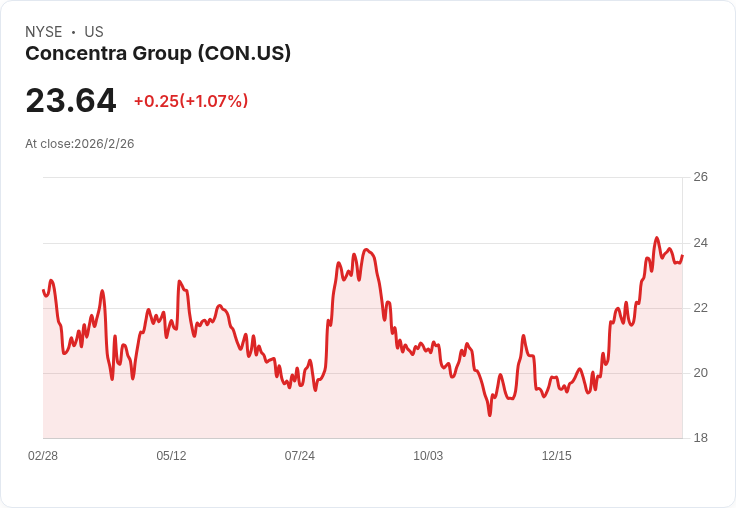Click the 23.64 stock price
The height and width of the screenshot is (508, 736).
(x=71, y=100)
